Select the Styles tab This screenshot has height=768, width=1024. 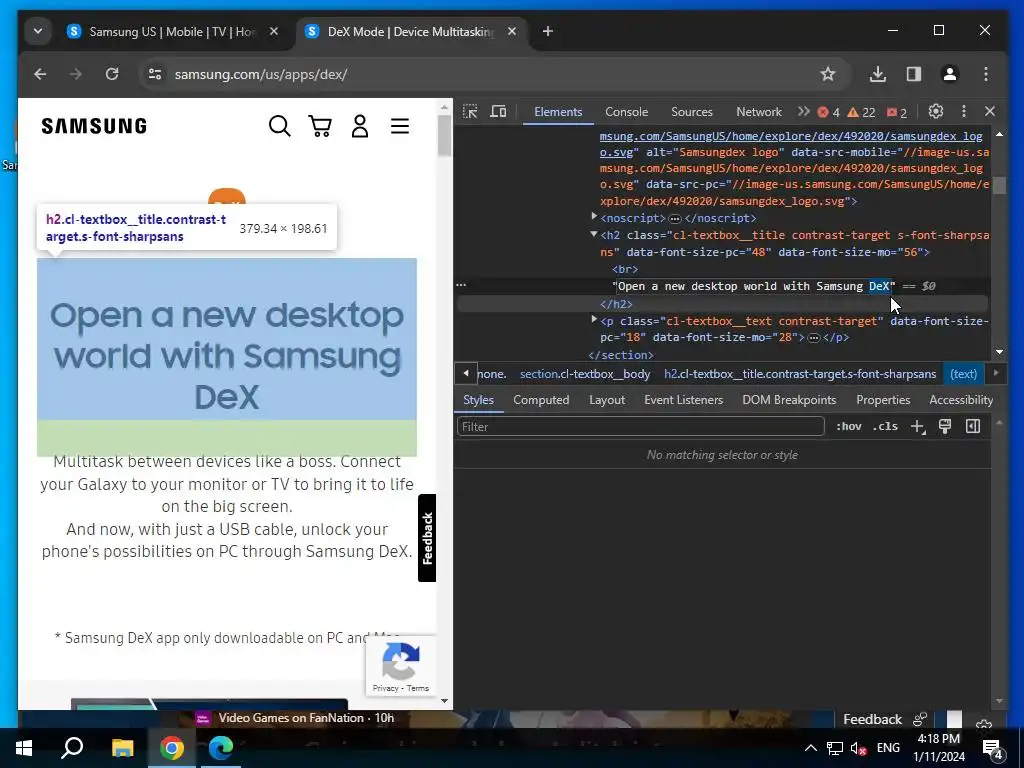pyautogui.click(x=478, y=400)
